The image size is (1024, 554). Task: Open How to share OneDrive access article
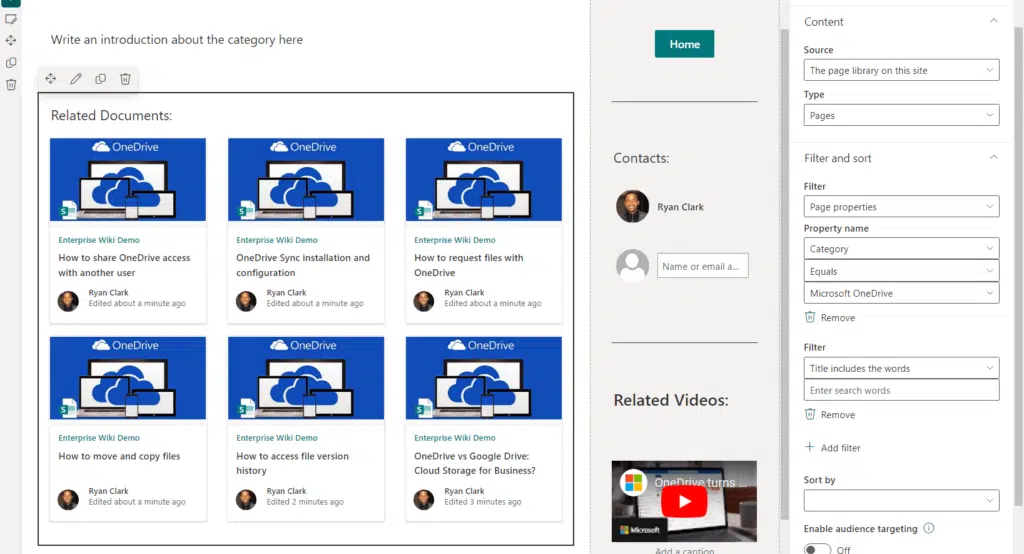click(124, 265)
